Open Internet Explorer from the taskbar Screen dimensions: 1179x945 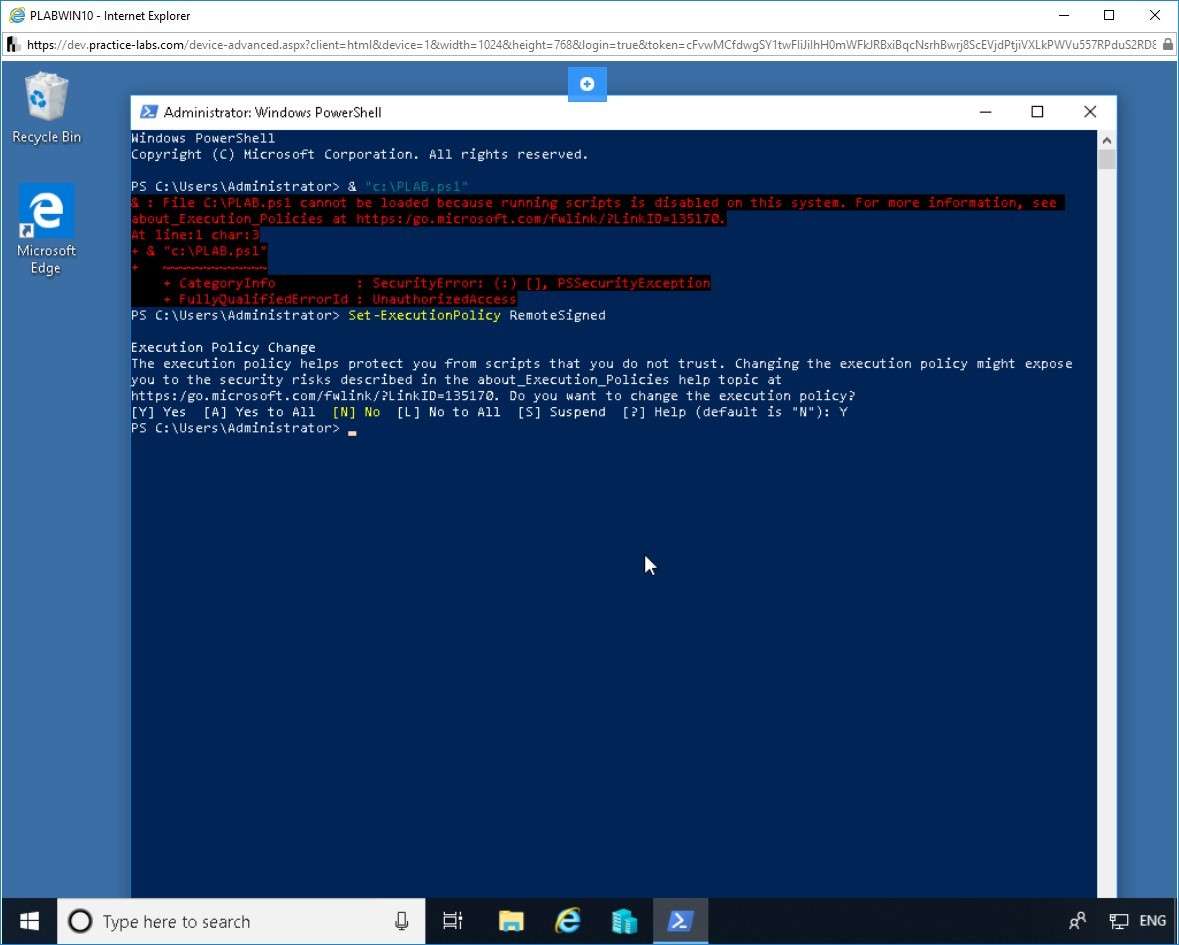coord(568,921)
